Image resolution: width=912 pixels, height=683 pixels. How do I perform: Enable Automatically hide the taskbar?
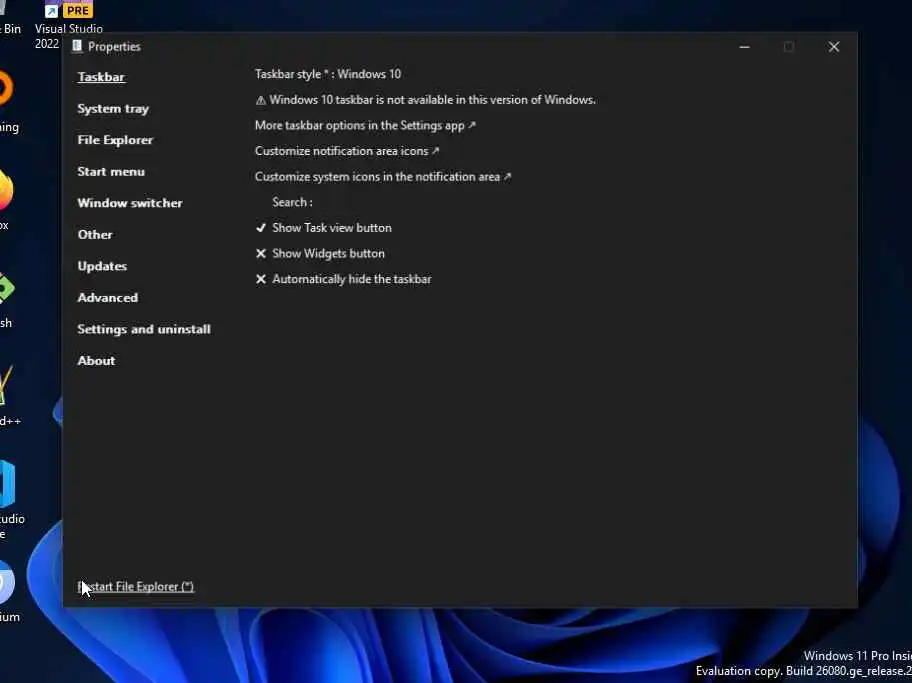pos(343,279)
